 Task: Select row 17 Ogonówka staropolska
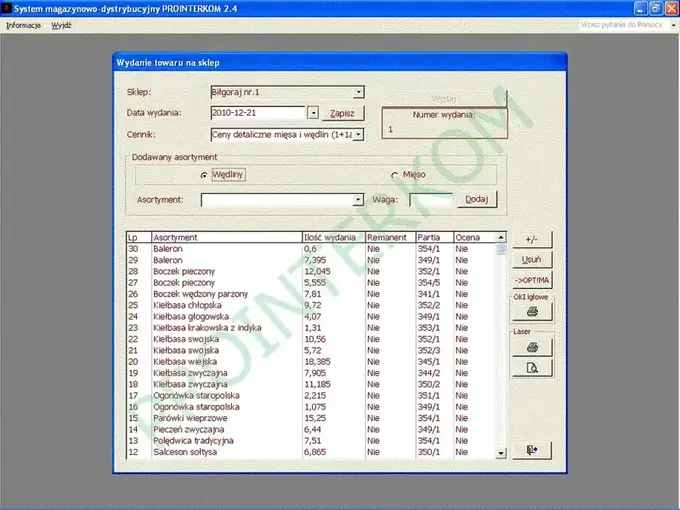311,396
